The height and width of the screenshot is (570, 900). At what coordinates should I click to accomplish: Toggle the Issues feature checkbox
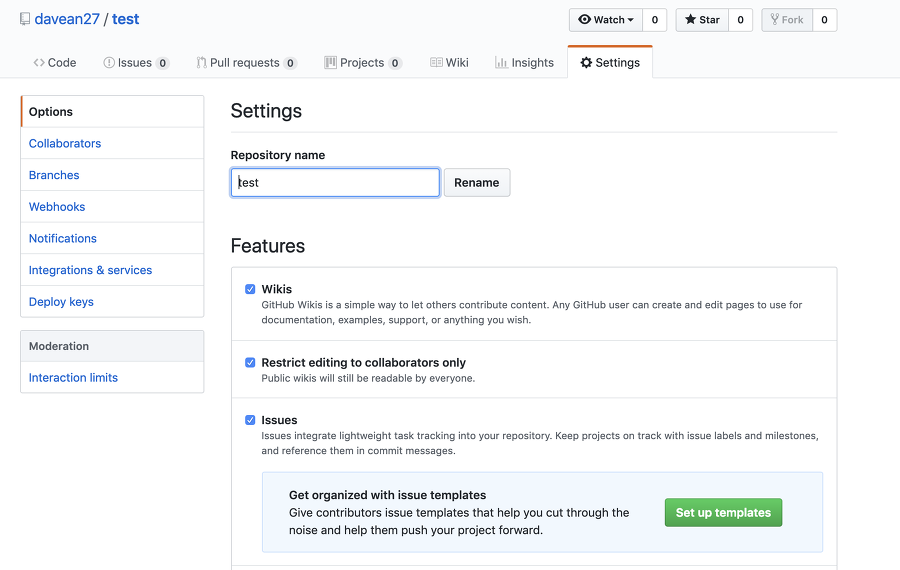(x=250, y=420)
